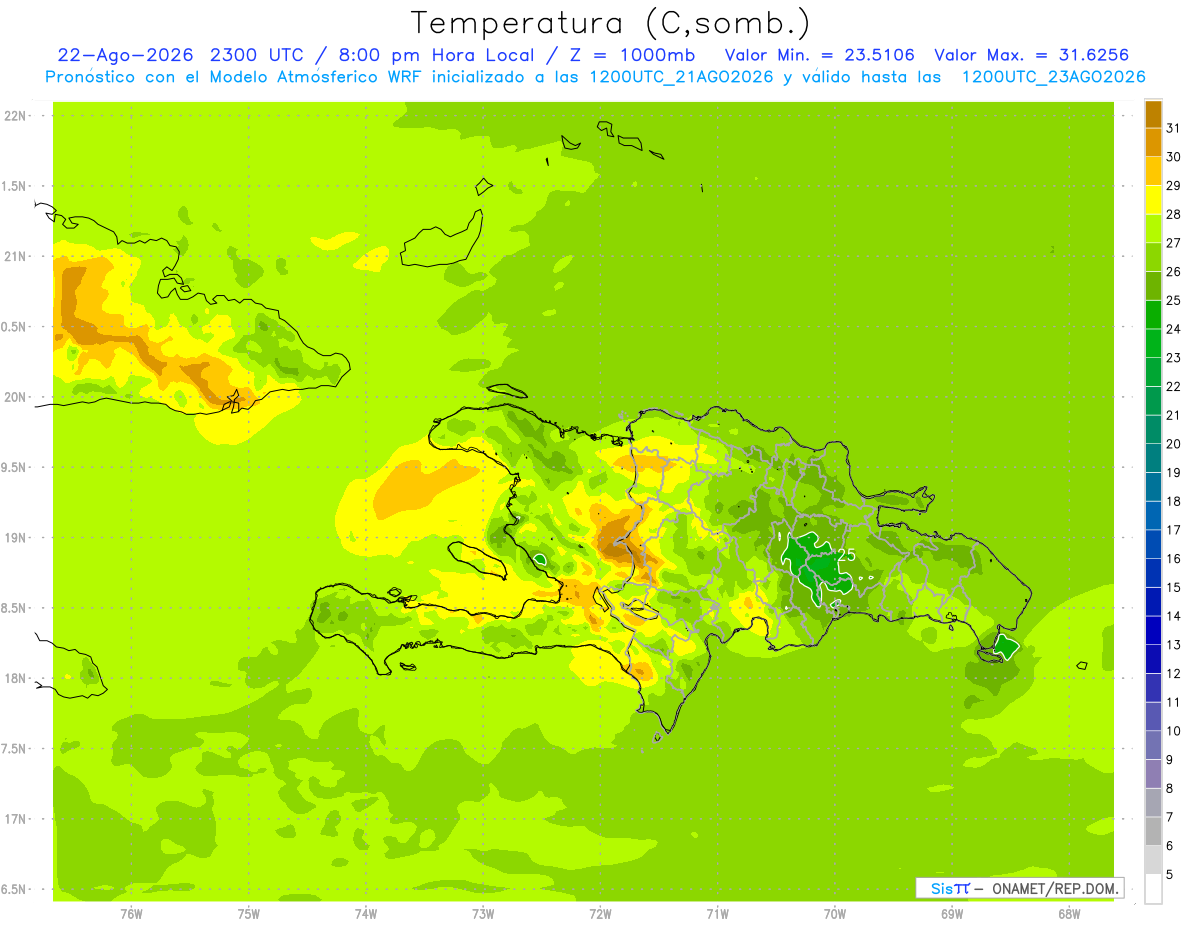Click the "22N" latitude axis label

point(16,116)
